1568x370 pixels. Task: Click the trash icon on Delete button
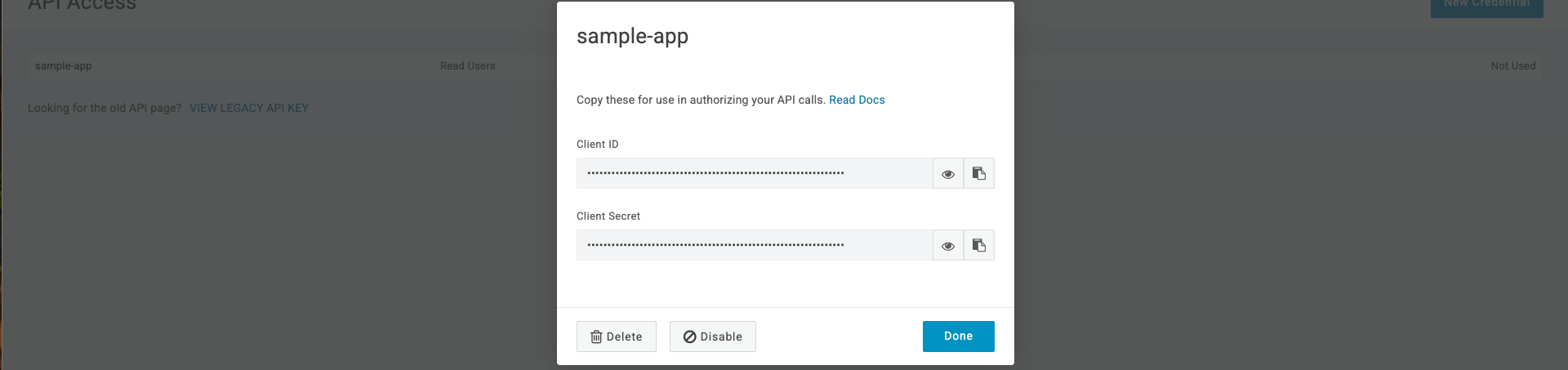[x=596, y=337]
